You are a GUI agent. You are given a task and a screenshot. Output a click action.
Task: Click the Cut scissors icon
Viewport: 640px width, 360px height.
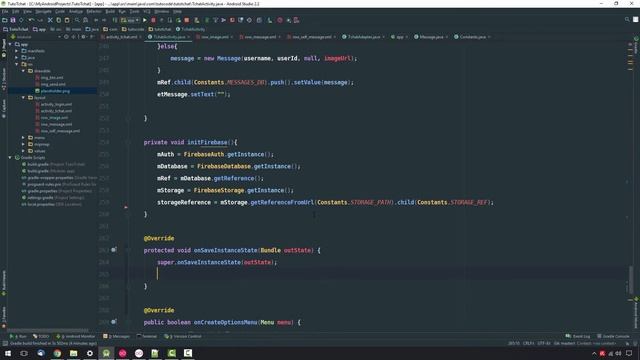[x=50, y=20]
